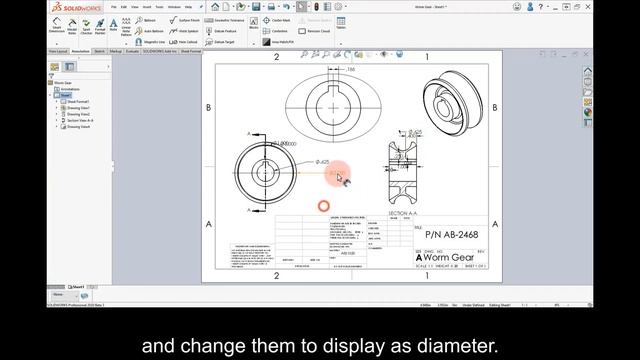Click the Model Items tool
Screen dimensions: 640x360
point(72,26)
